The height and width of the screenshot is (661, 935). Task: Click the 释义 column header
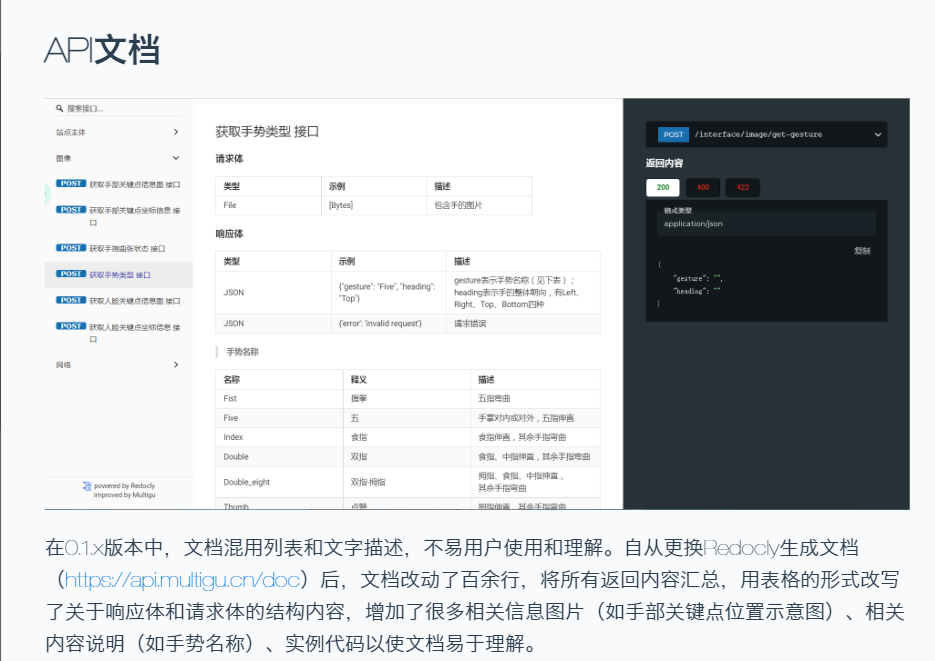click(407, 380)
